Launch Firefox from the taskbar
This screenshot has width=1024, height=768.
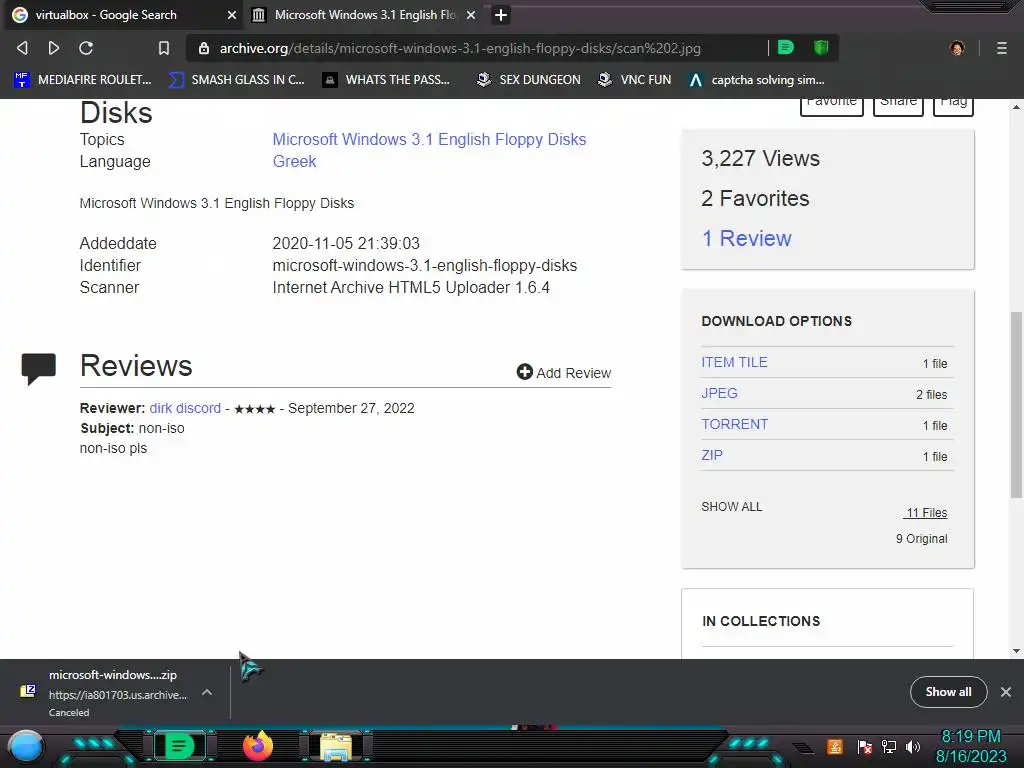coord(258,746)
